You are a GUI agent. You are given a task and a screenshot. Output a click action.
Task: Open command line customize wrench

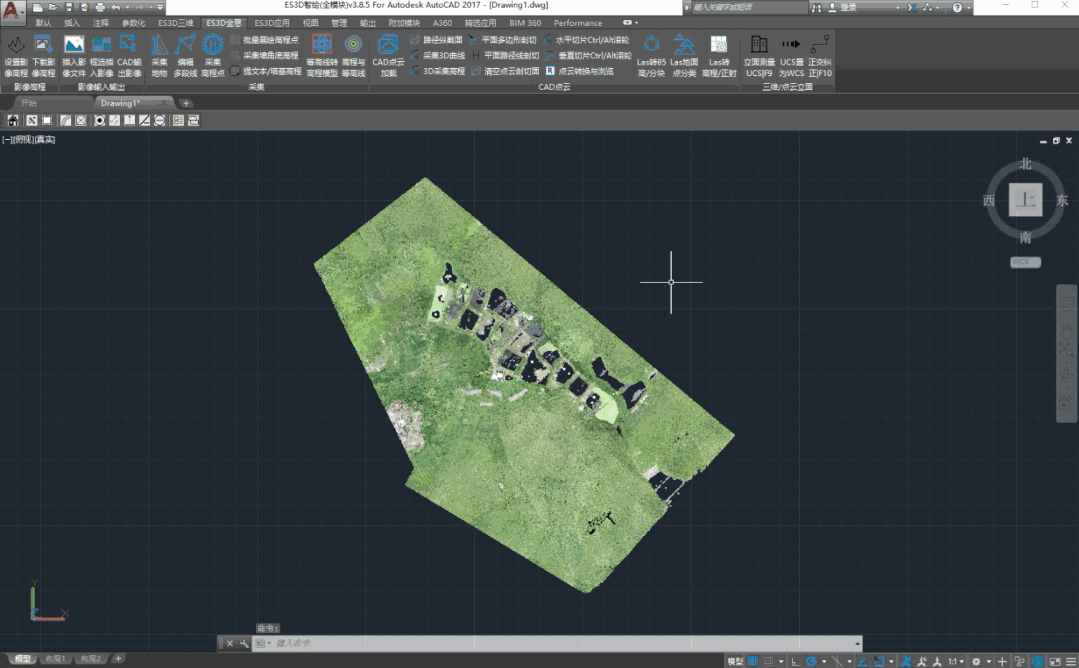point(244,643)
